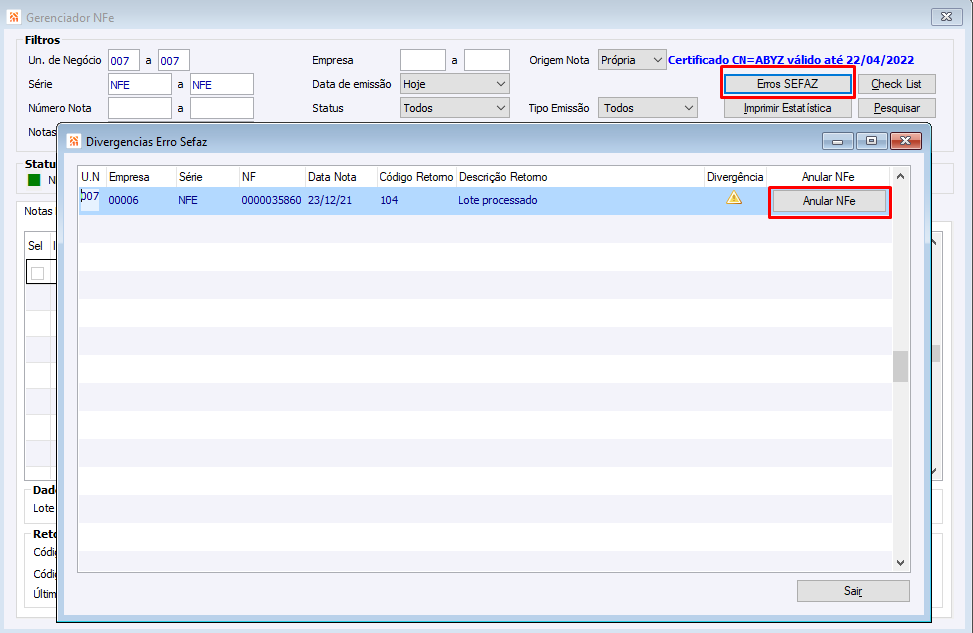Click the Anular NFe column header

828,177
